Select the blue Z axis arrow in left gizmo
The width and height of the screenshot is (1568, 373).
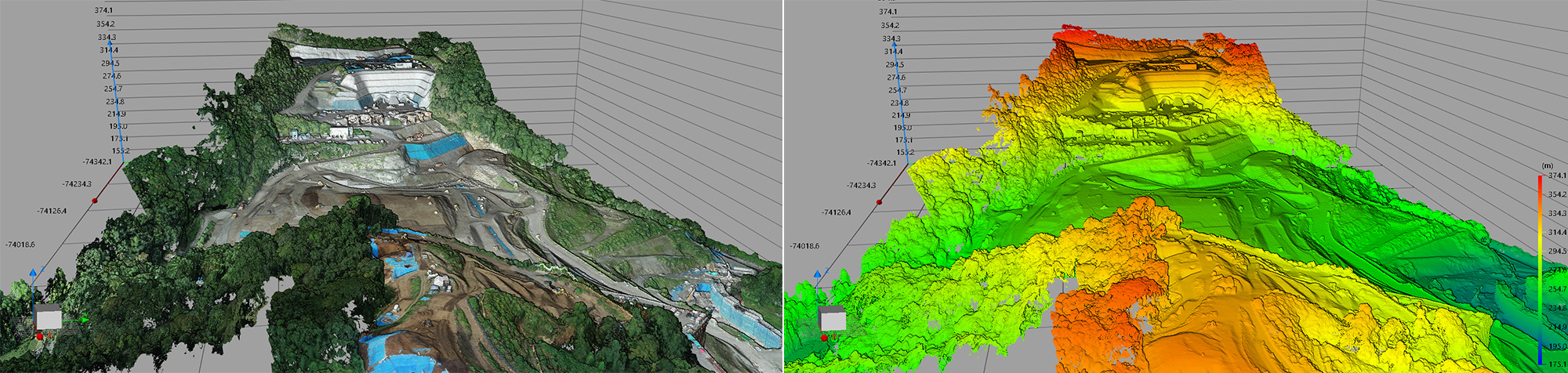[33, 272]
